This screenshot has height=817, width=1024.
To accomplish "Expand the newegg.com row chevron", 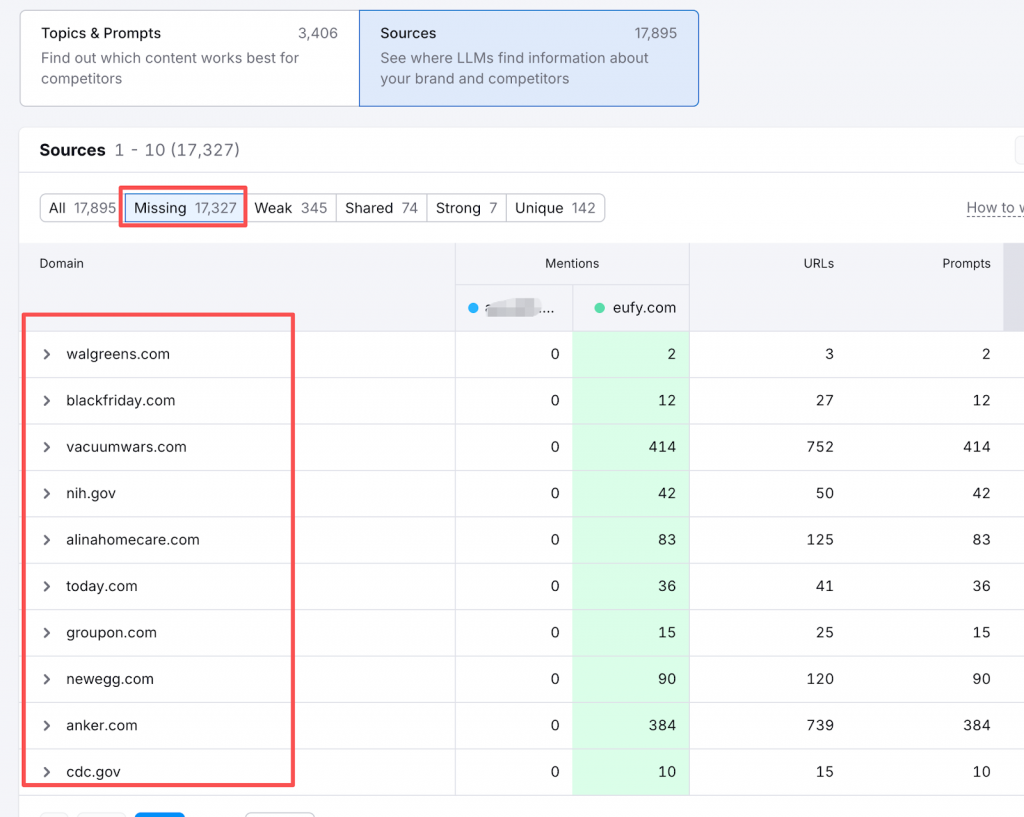I will pyautogui.click(x=47, y=679).
